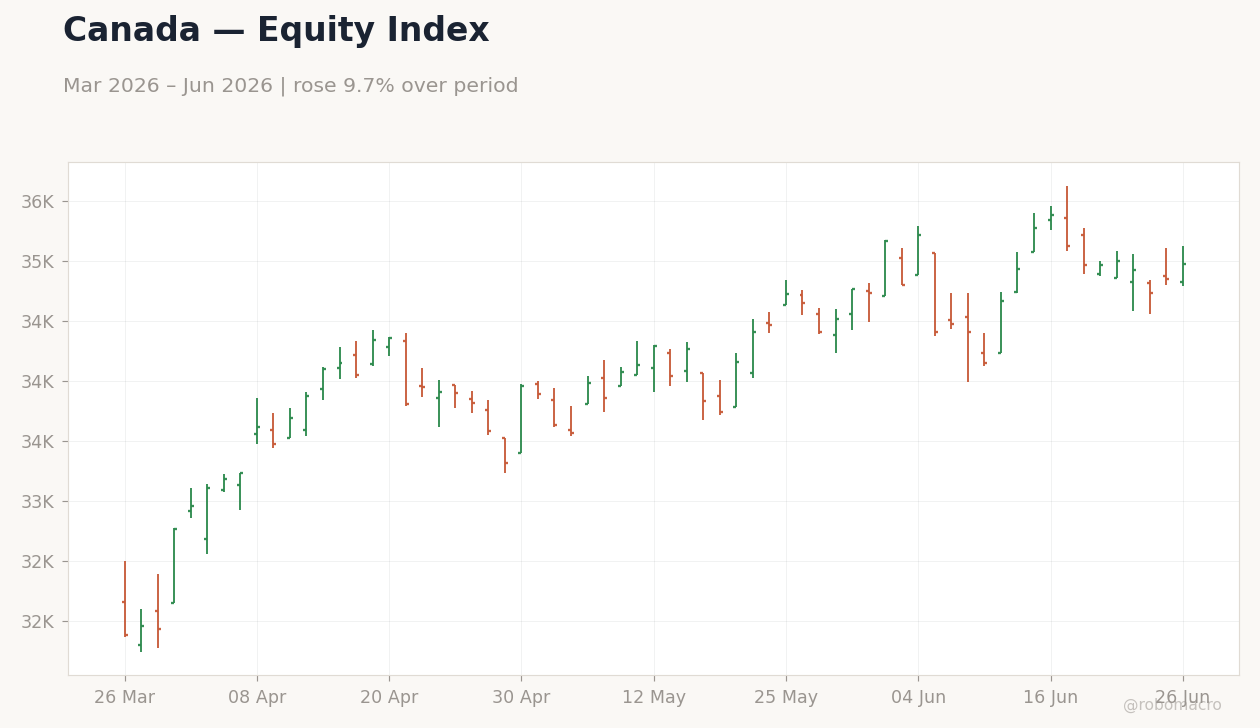Select the 20 Apr x-axis label
Screen dimensions: 1260x728
(x=389, y=698)
